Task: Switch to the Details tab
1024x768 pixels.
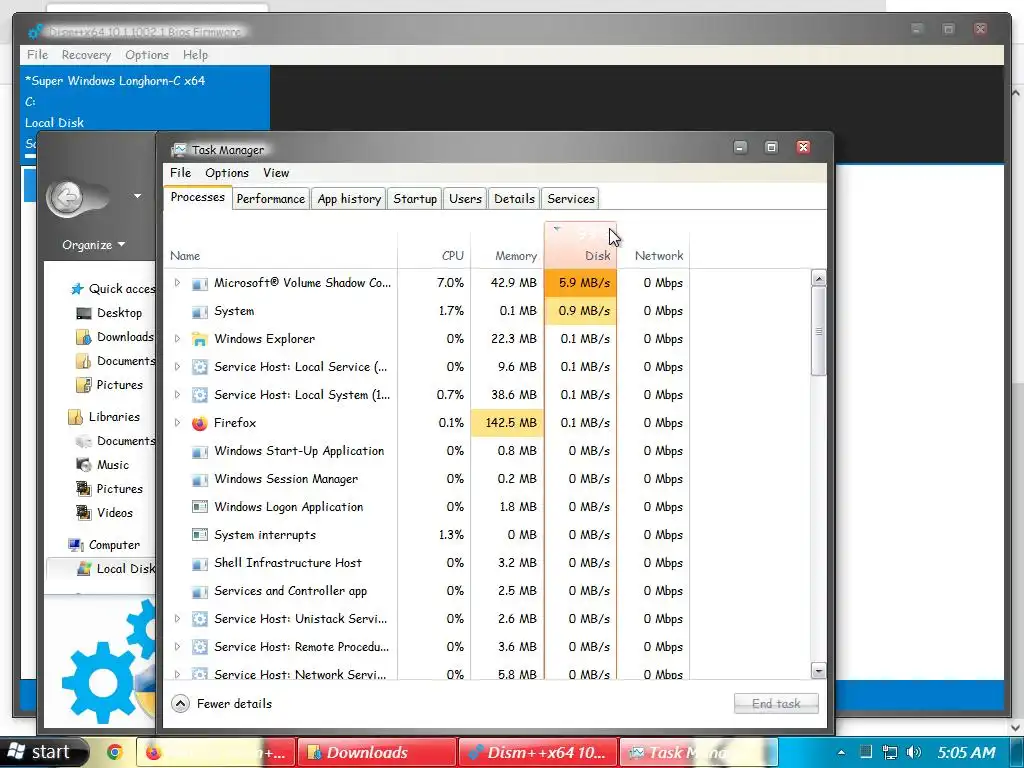Action: tap(514, 199)
